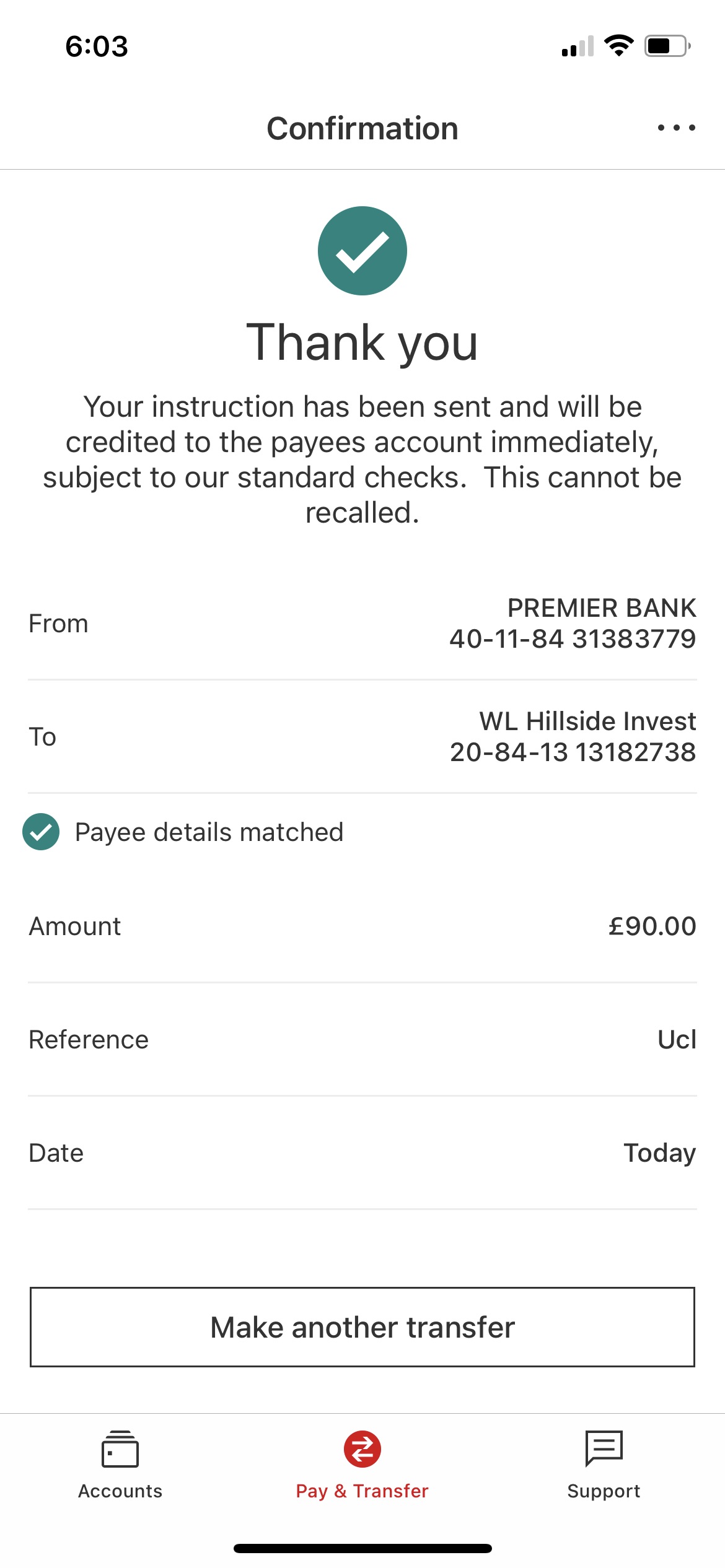This screenshot has width=725, height=1568.
Task: Tap the battery indicator in status bar
Action: coord(667,46)
